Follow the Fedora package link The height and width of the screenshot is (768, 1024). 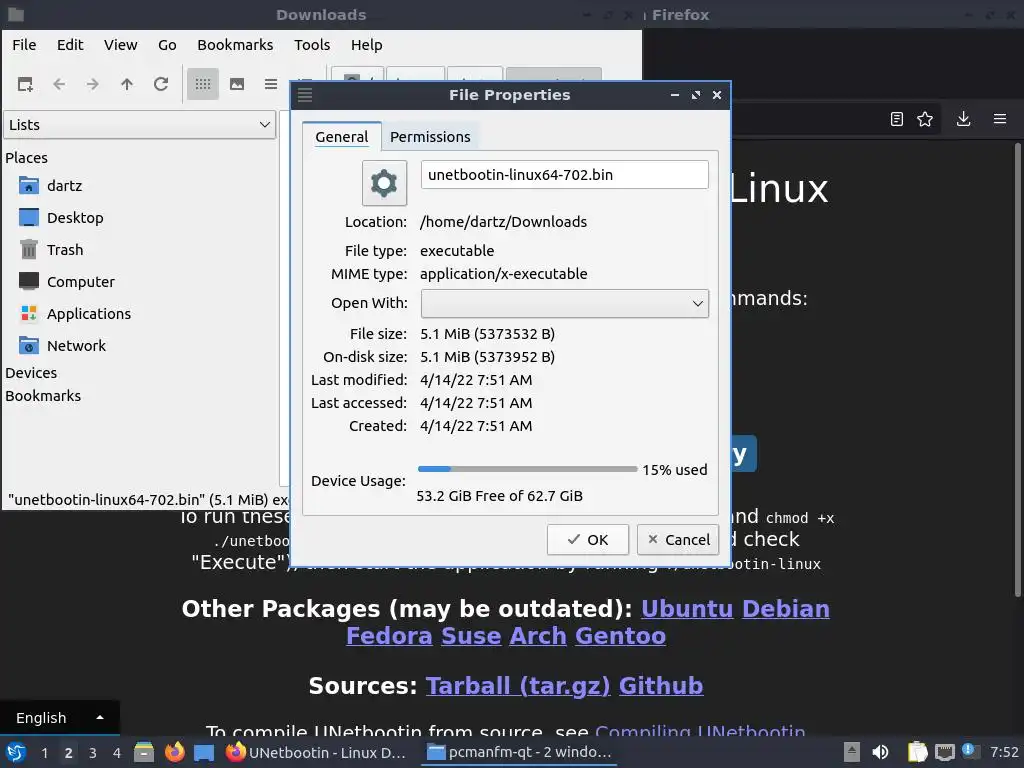389,636
